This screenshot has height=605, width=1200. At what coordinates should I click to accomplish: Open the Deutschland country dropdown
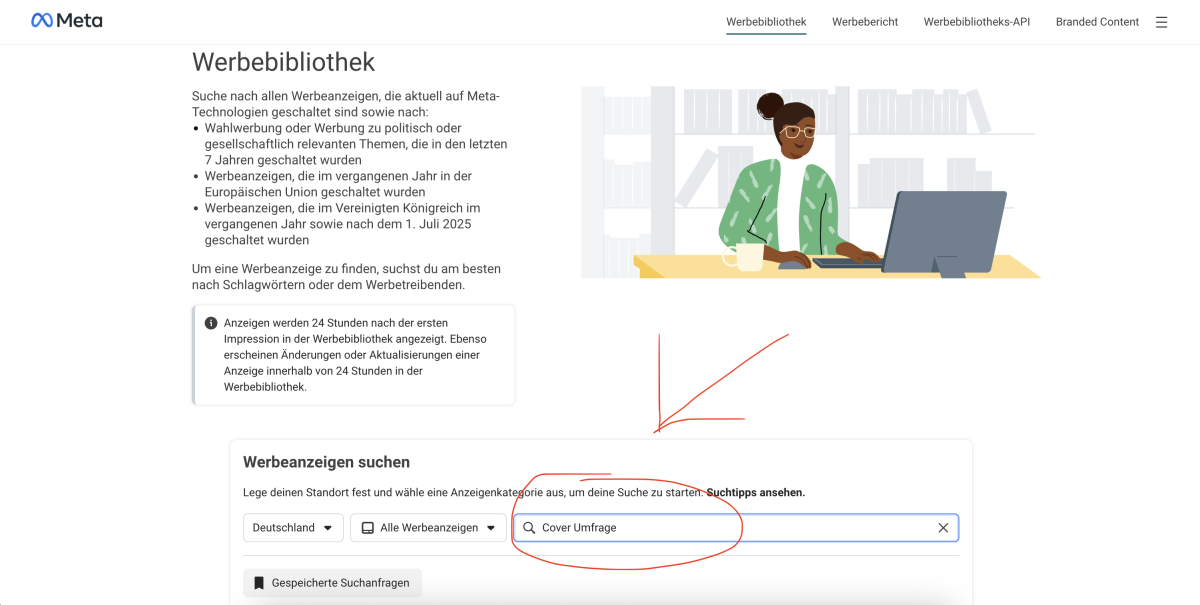coord(293,528)
